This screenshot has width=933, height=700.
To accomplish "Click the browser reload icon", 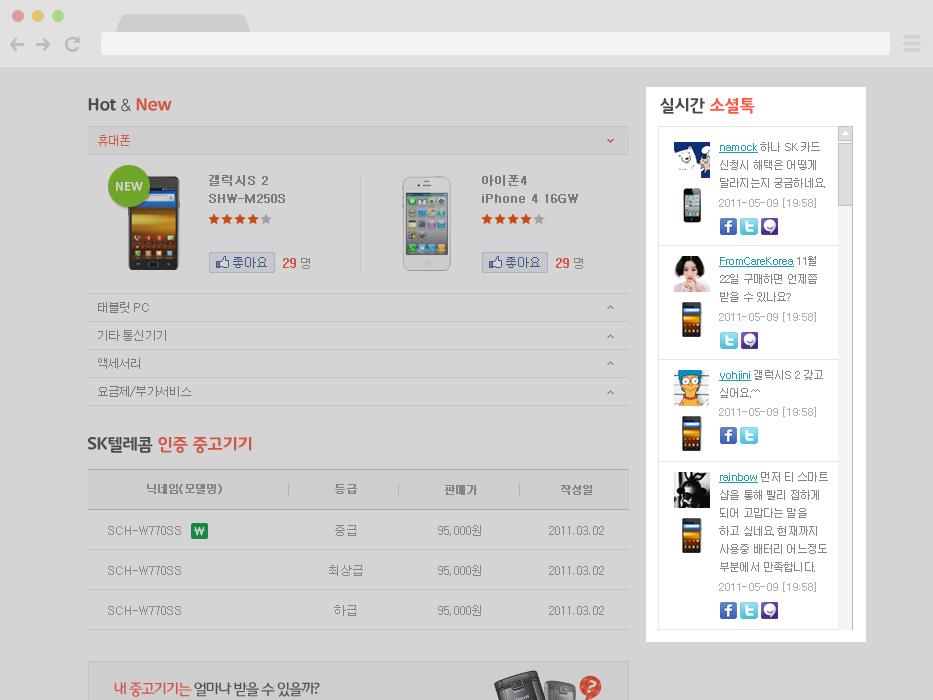I will click(x=72, y=44).
